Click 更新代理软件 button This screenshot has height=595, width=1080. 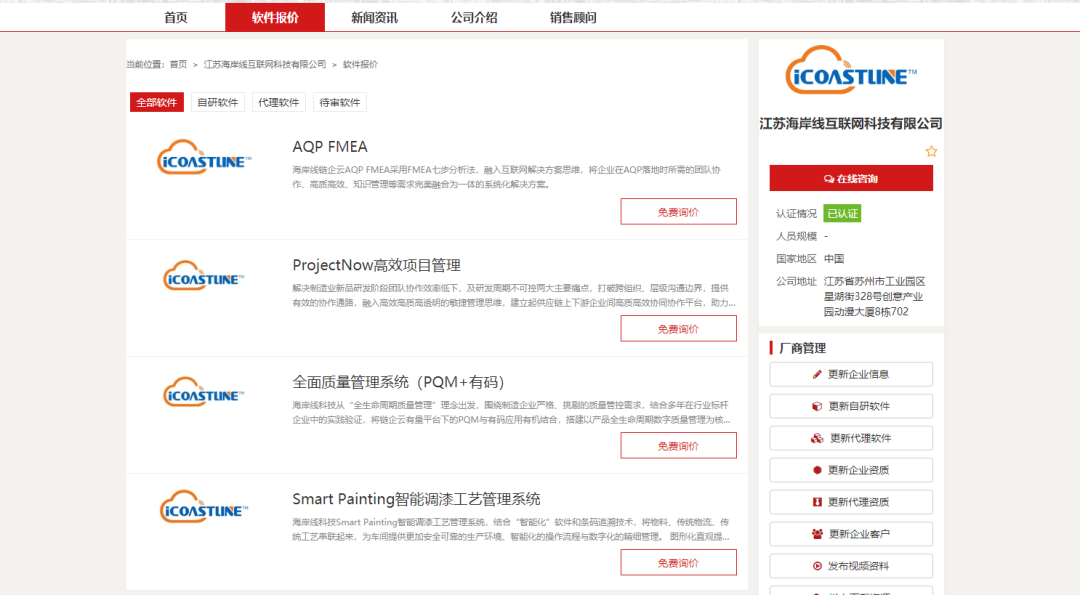click(x=851, y=438)
